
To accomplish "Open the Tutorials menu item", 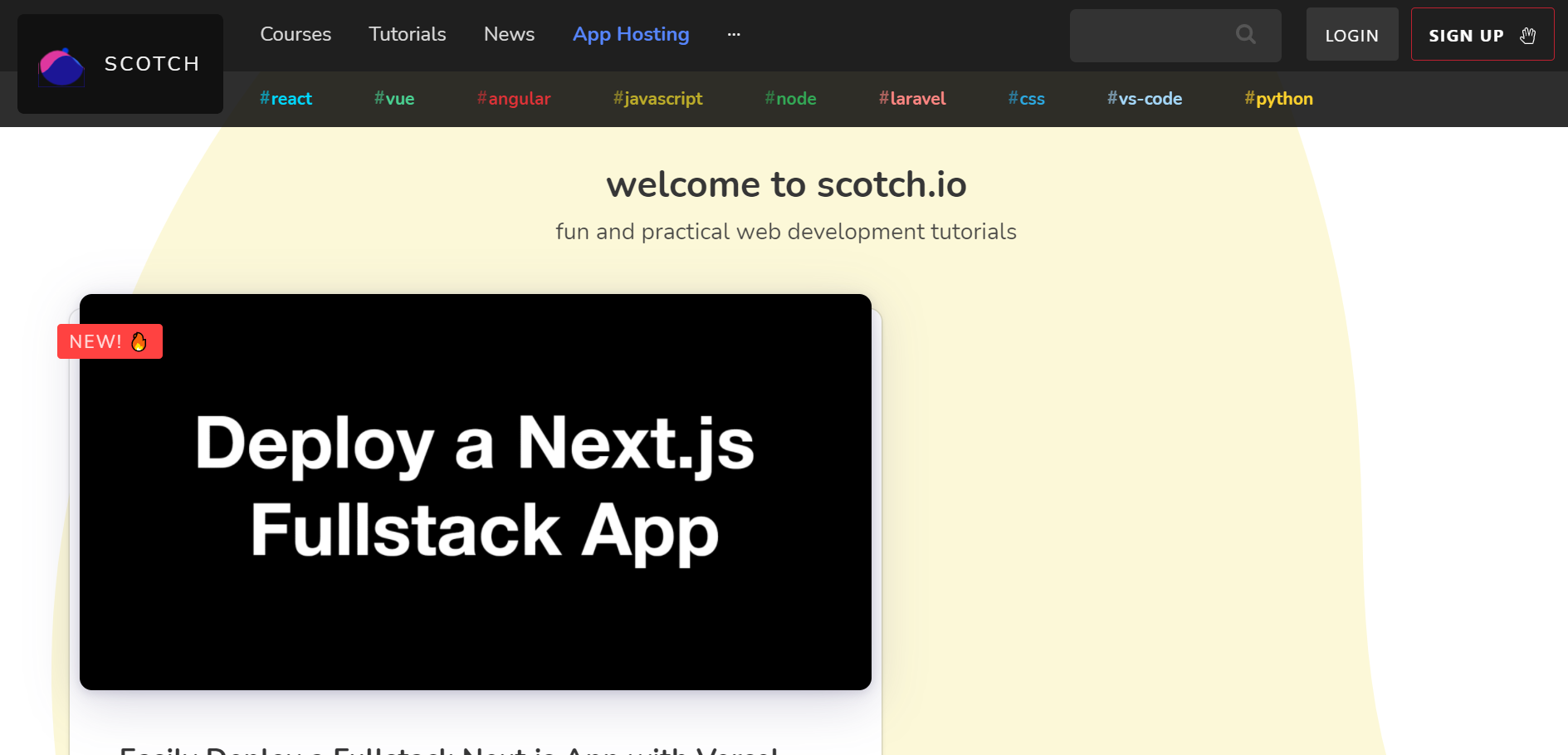I will click(x=408, y=34).
